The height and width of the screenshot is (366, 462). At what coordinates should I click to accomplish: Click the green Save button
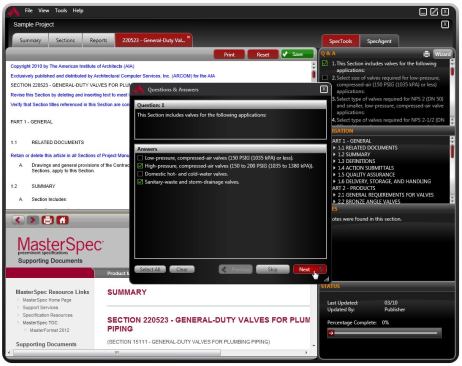pos(297,54)
